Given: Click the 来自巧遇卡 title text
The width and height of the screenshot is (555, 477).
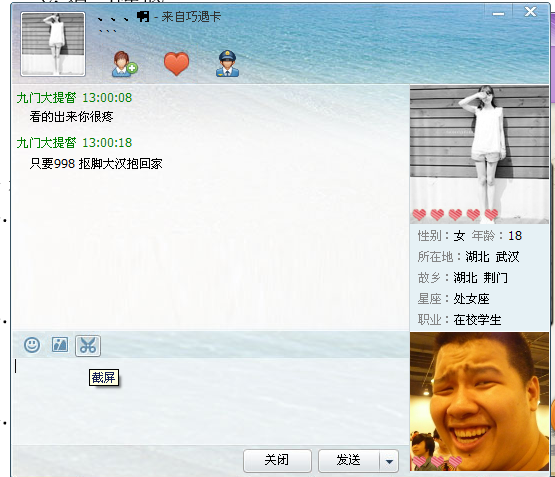Looking at the screenshot, I should pyautogui.click(x=191, y=17).
